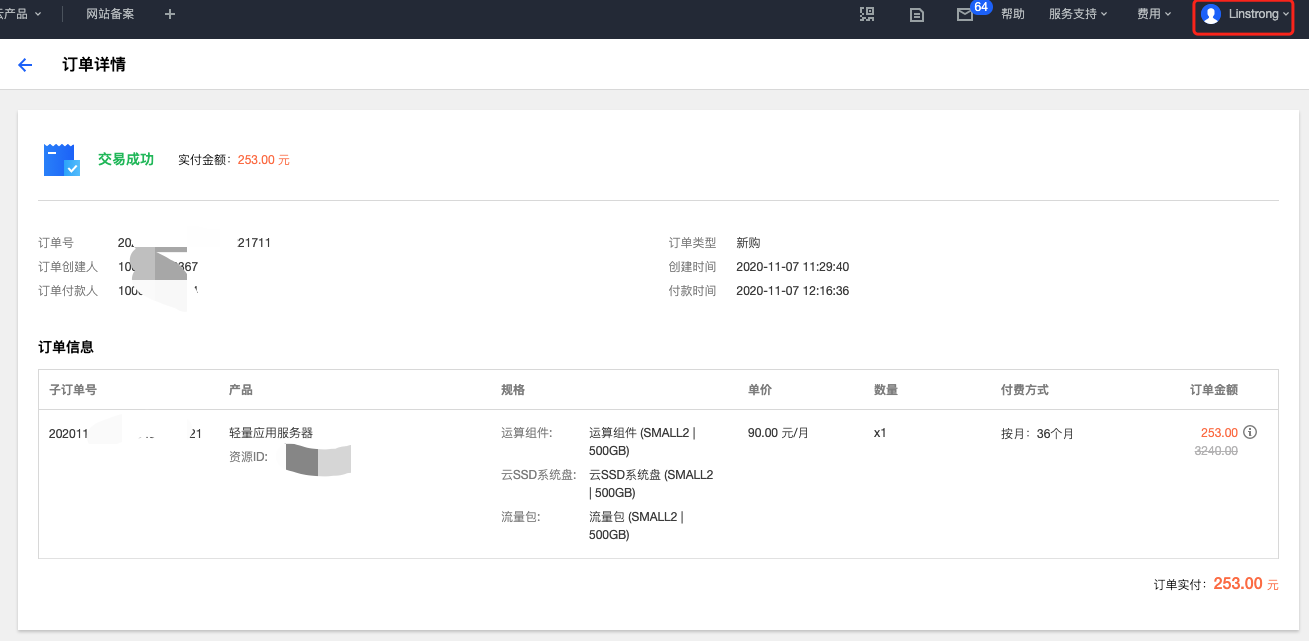Viewport: 1309px width, 641px height.
Task: Click the 轻量应用服务器 product name
Action: click(x=271, y=433)
